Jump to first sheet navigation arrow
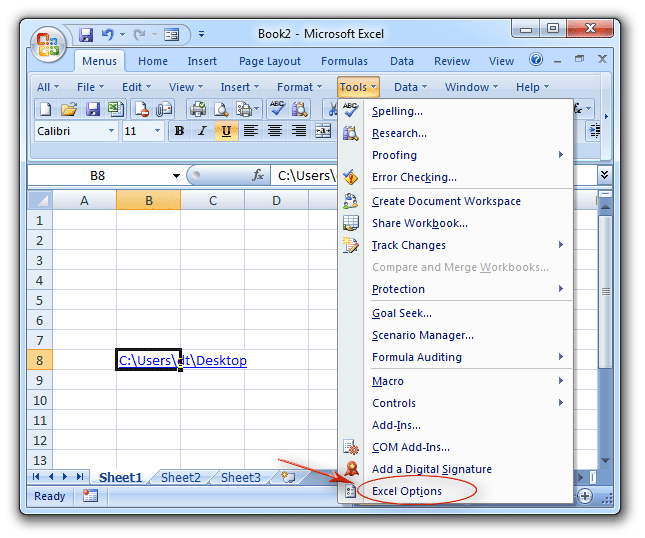This screenshot has height=538, width=645. [36, 477]
